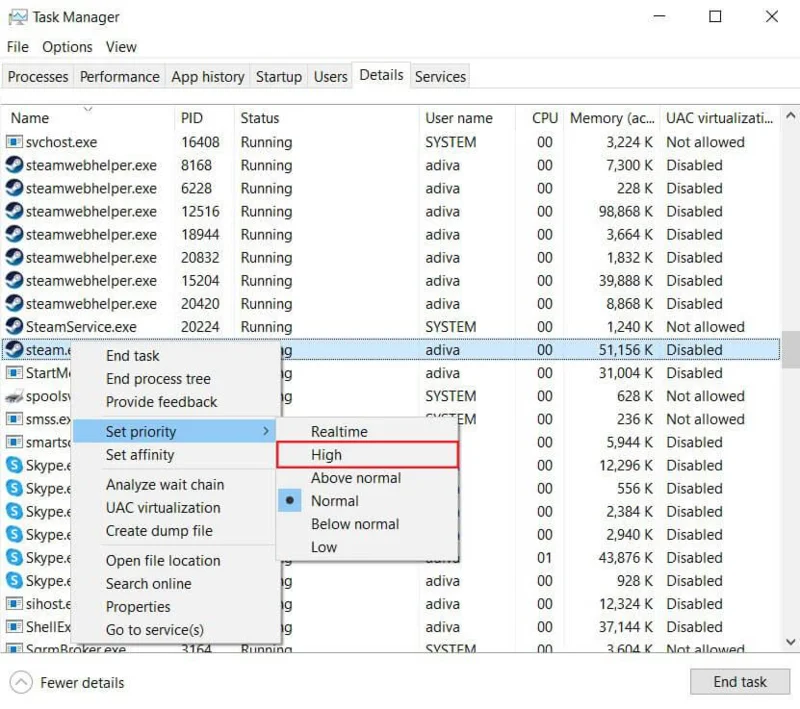
Task: Choose End process tree
Action: point(174,378)
